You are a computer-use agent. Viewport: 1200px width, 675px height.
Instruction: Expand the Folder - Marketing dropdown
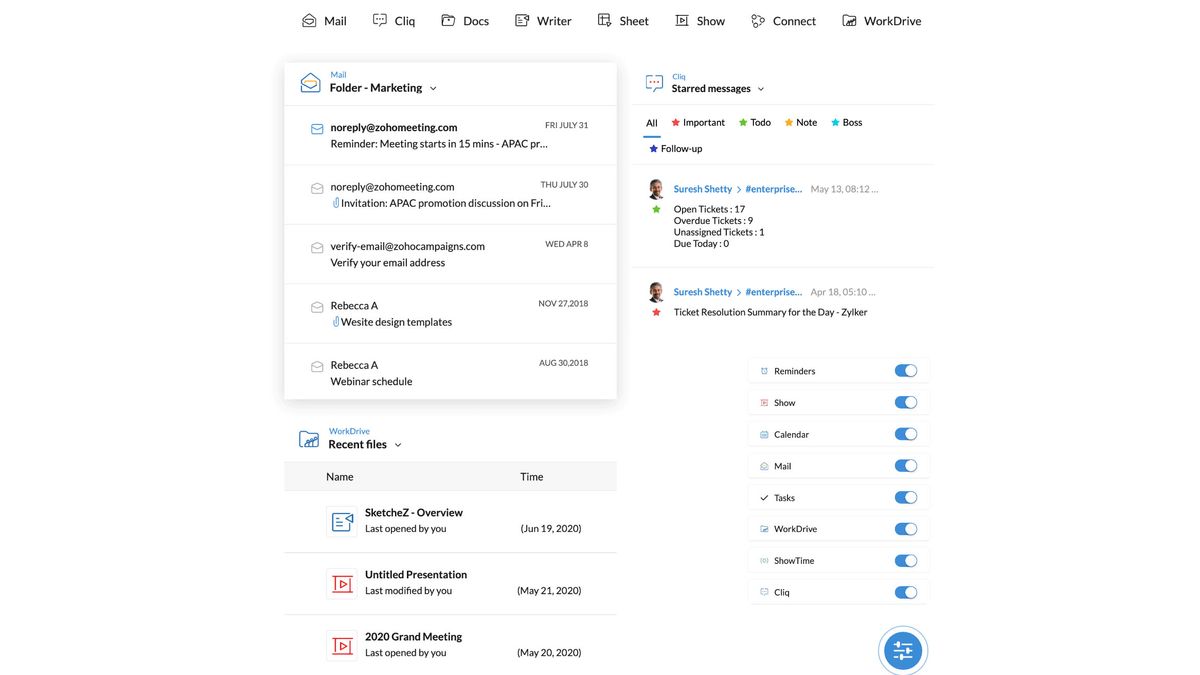pos(432,88)
